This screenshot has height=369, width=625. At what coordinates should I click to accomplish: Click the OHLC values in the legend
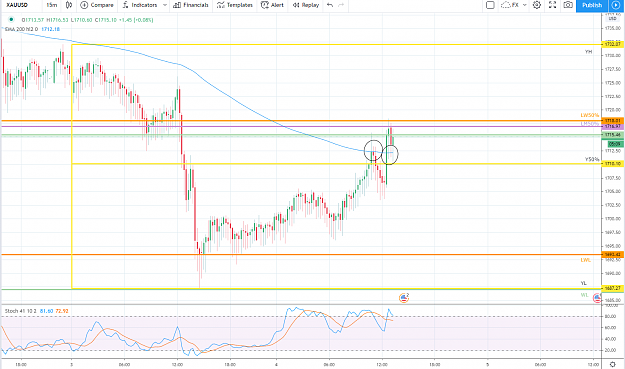[x=87, y=20]
